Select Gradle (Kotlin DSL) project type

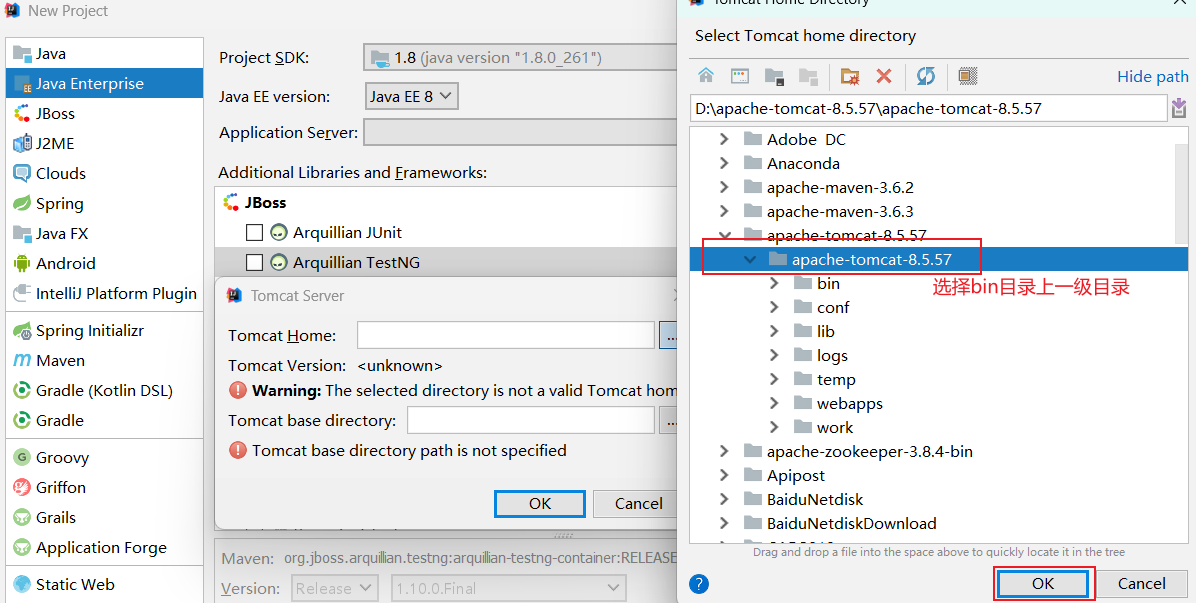coord(104,390)
